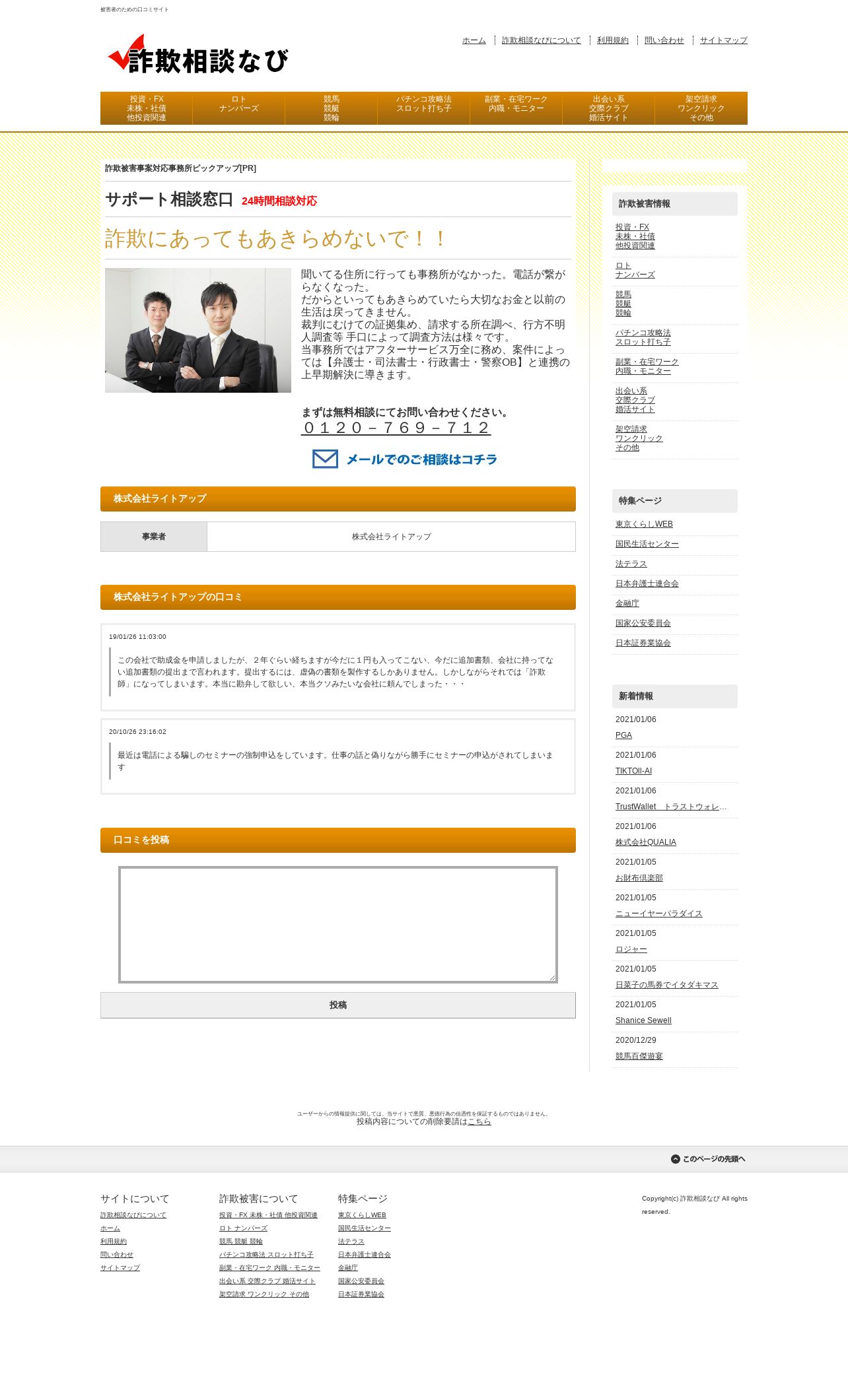This screenshot has height=1400, width=848.
Task: Open footer 詐欺相談なびについて link
Action: [133, 1215]
